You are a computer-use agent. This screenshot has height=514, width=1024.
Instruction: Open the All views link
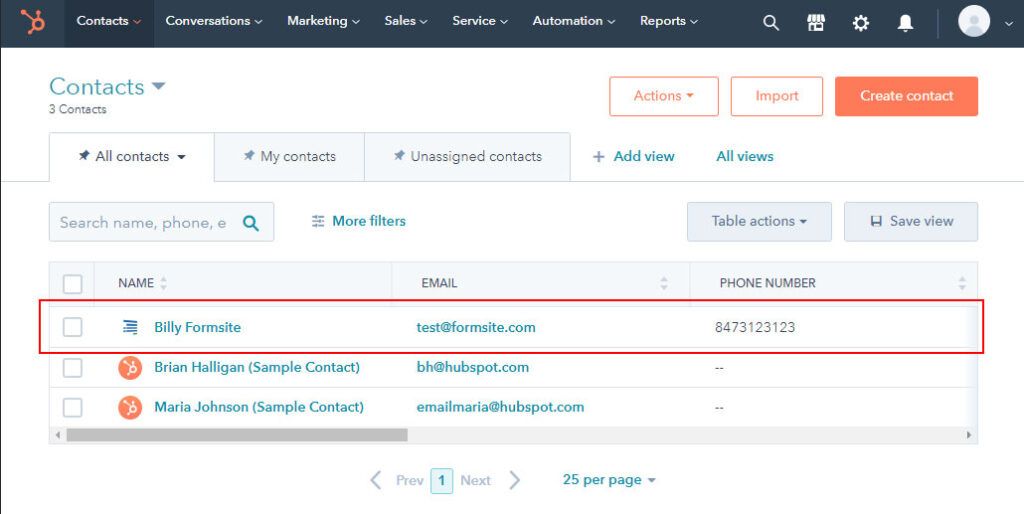[744, 157]
